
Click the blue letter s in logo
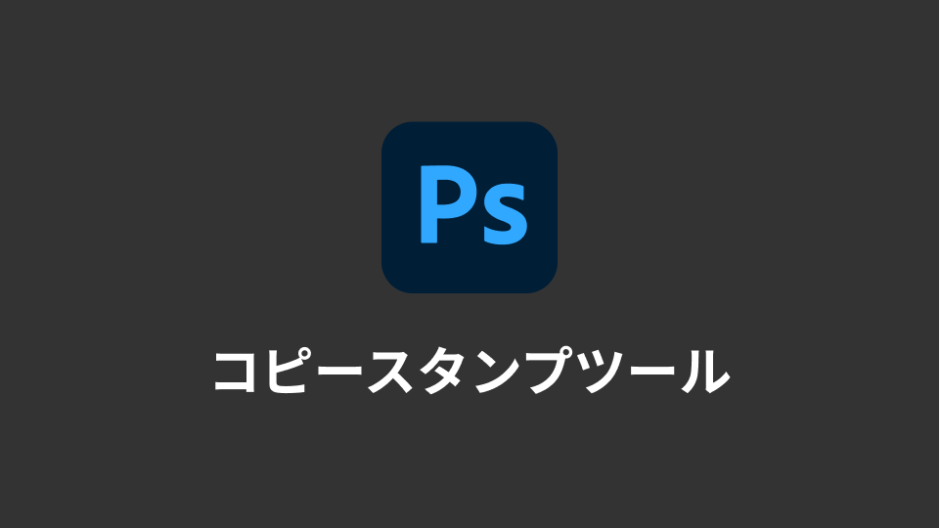(x=505, y=214)
